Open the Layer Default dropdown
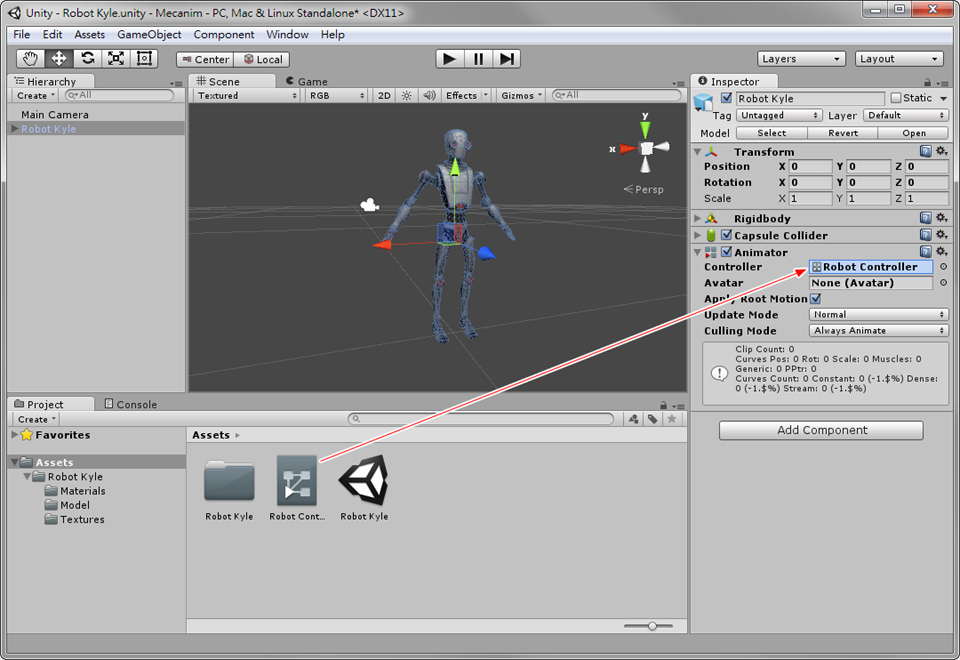The width and height of the screenshot is (960, 660). (x=906, y=115)
